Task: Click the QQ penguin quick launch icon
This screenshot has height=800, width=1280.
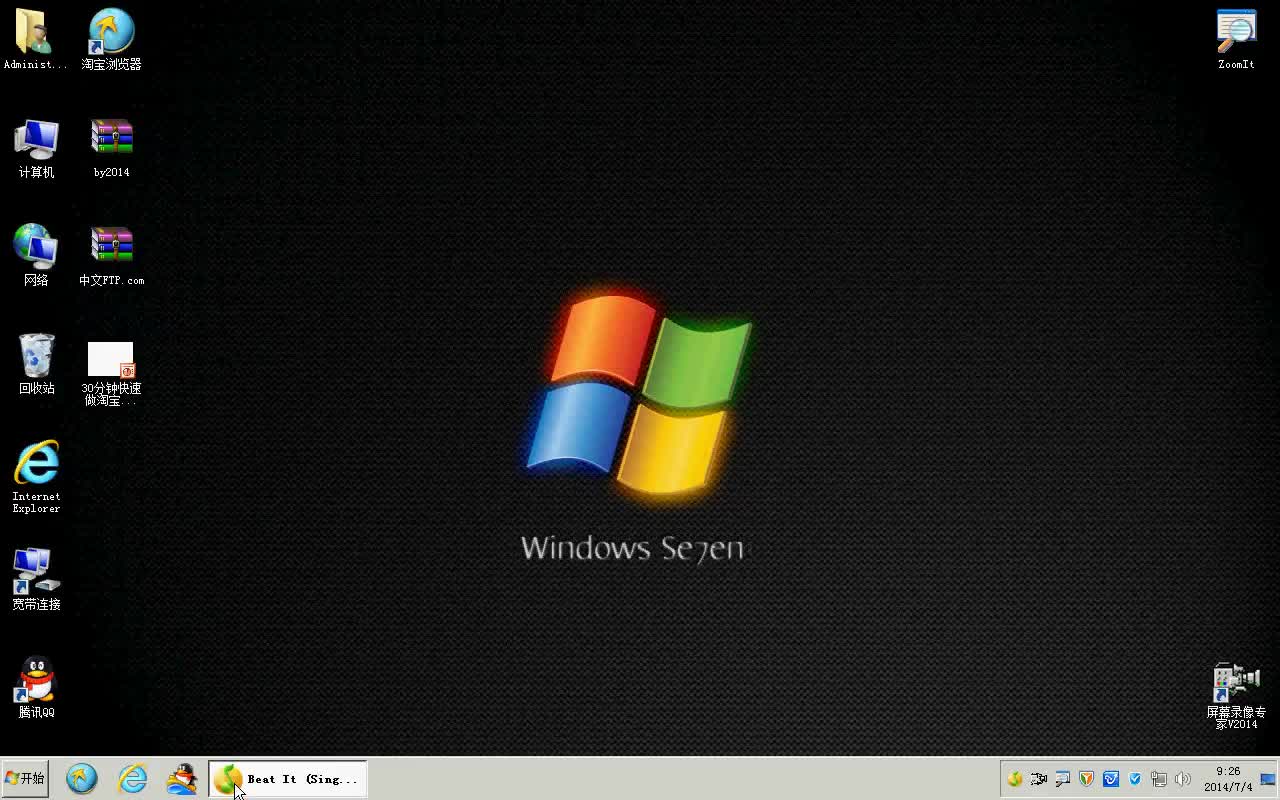Action: pyautogui.click(x=182, y=778)
